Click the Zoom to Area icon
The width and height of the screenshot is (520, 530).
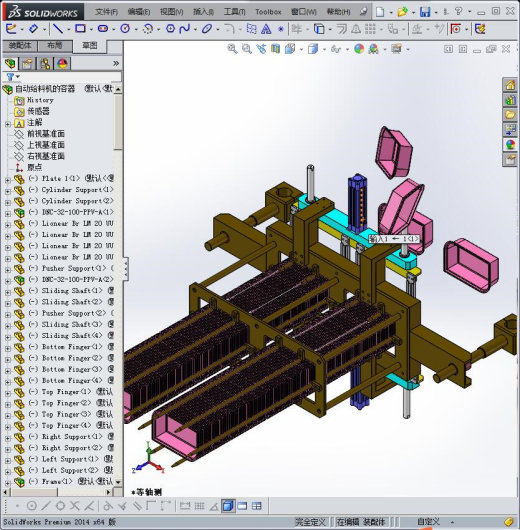pyautogui.click(x=246, y=49)
